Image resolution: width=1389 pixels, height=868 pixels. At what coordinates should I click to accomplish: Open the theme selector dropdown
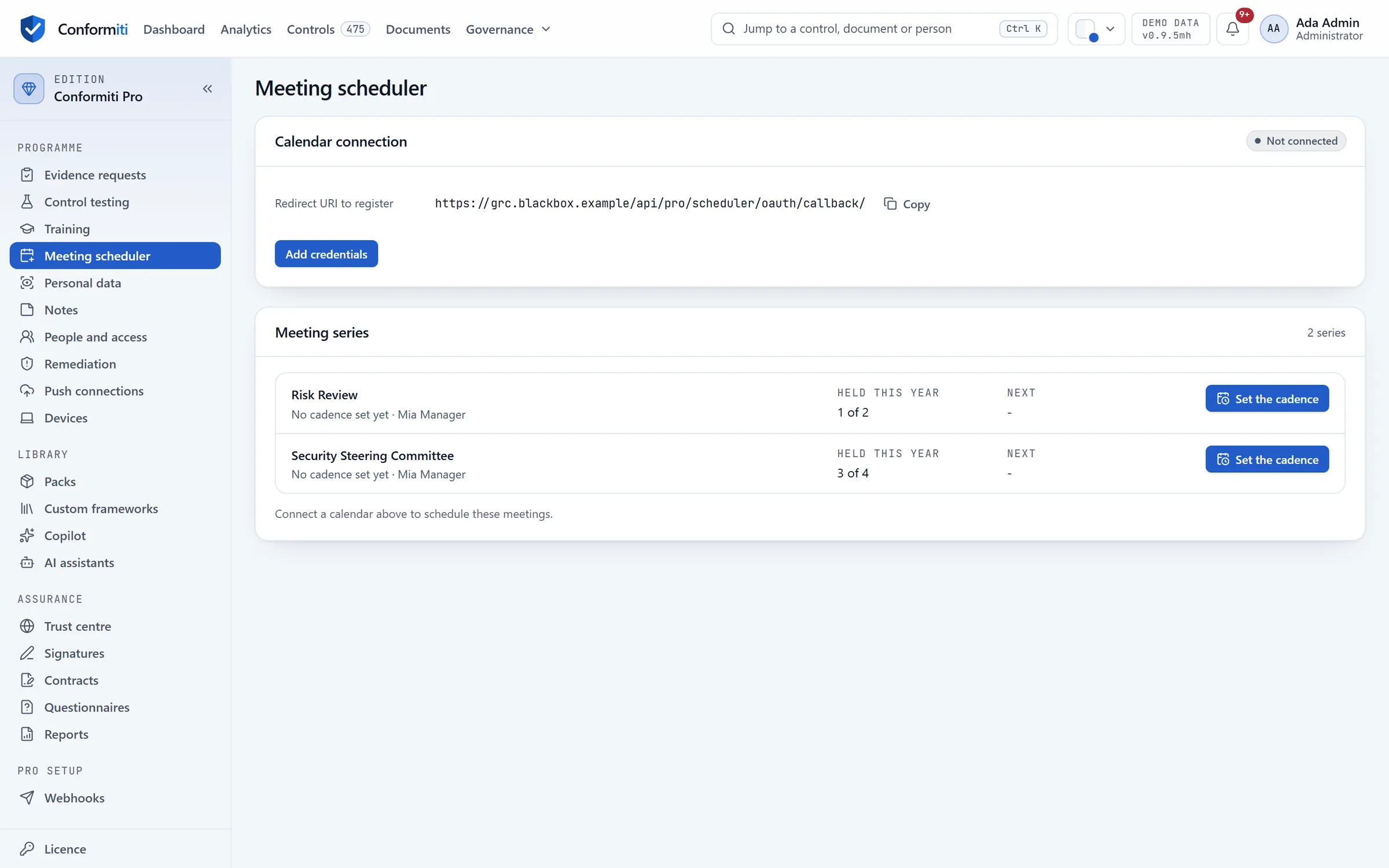(x=1096, y=28)
